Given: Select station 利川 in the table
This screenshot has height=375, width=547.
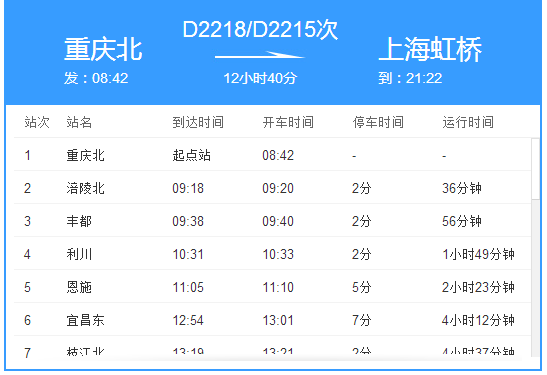Looking at the screenshot, I should coord(79,254).
